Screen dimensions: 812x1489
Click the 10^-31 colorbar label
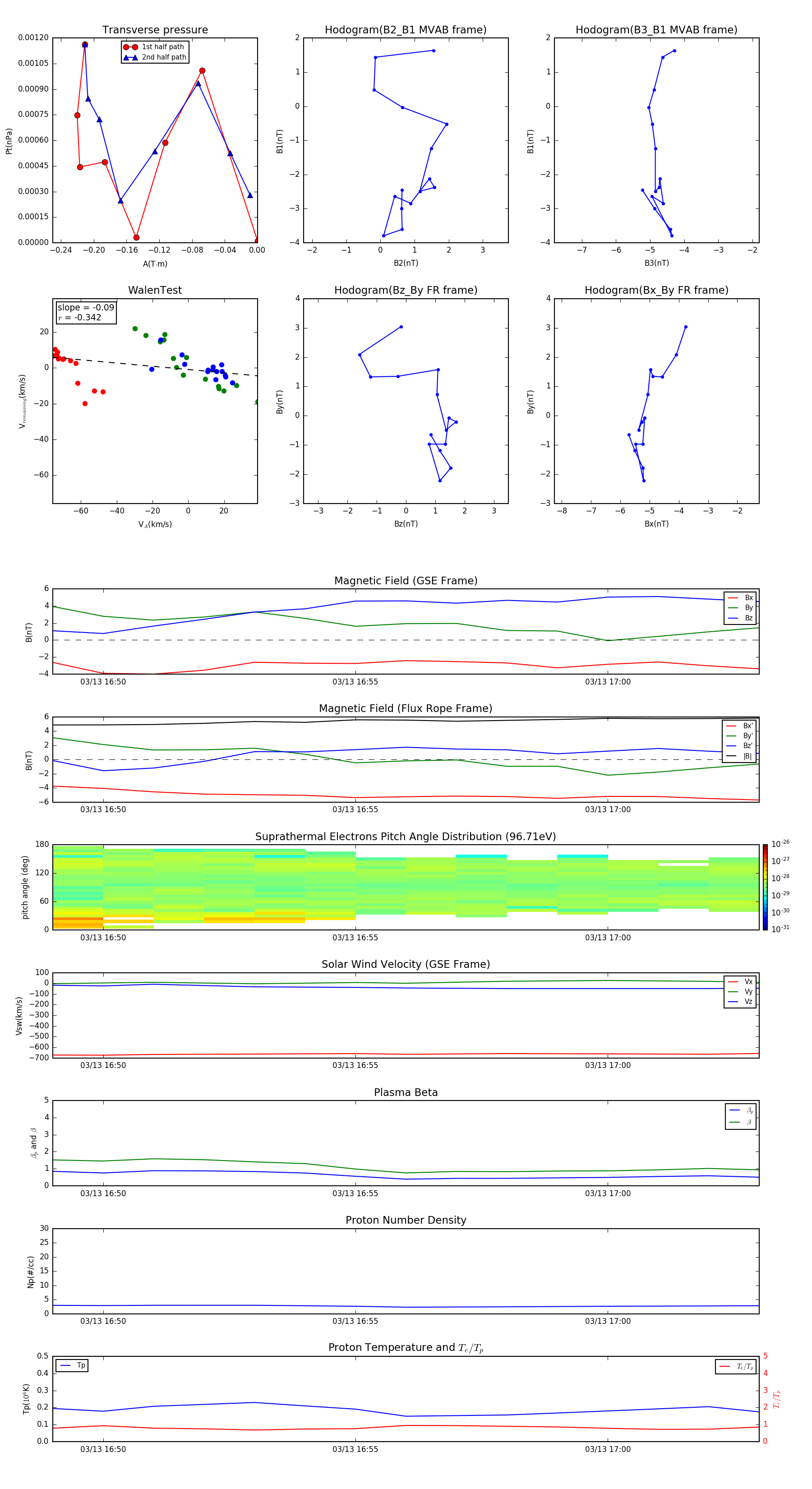[x=780, y=929]
